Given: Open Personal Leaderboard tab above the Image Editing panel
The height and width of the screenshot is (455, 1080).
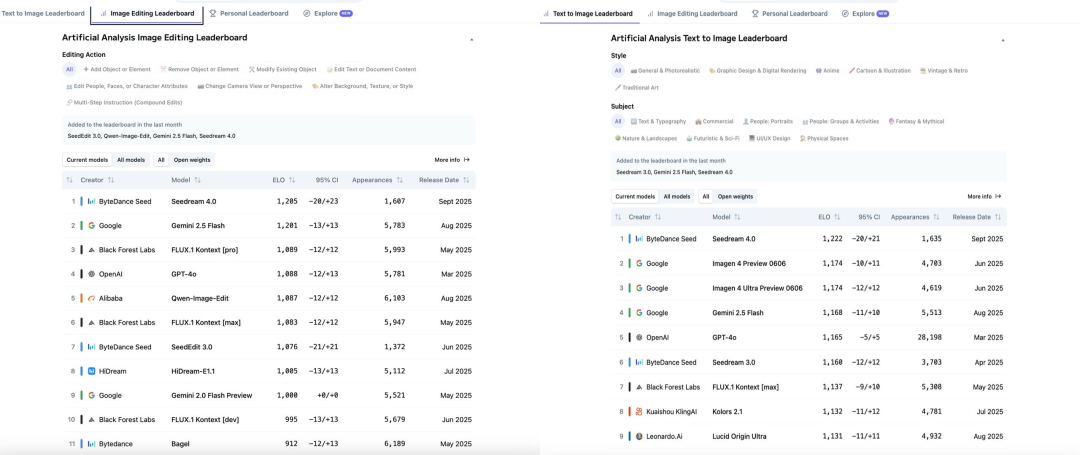Looking at the screenshot, I should click(x=251, y=14).
